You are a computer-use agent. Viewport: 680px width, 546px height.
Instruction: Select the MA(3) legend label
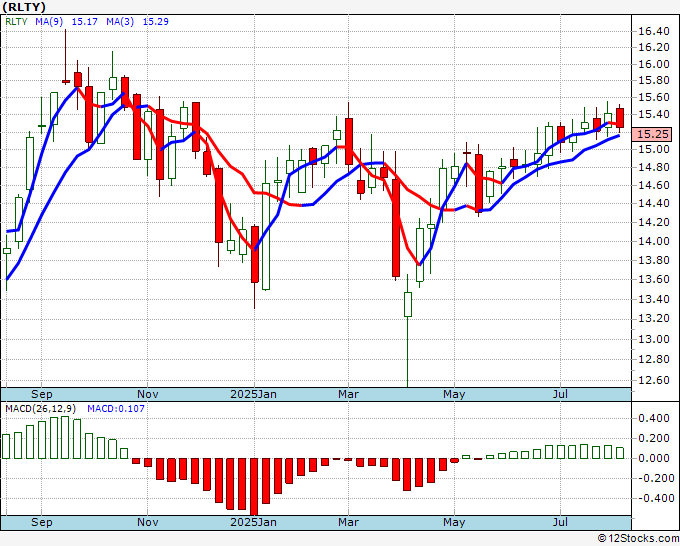[x=120, y=22]
